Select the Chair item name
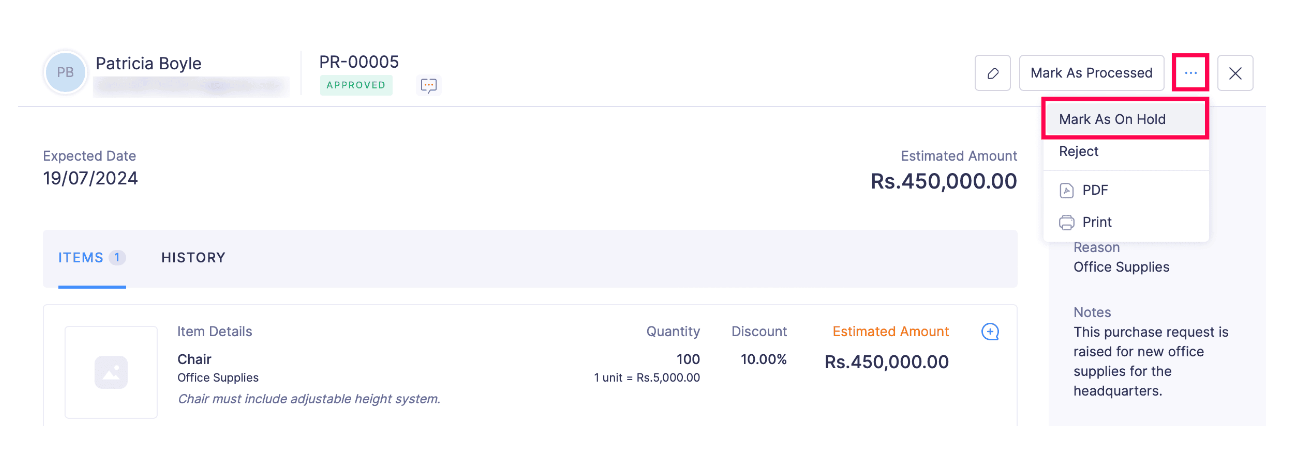 194,359
